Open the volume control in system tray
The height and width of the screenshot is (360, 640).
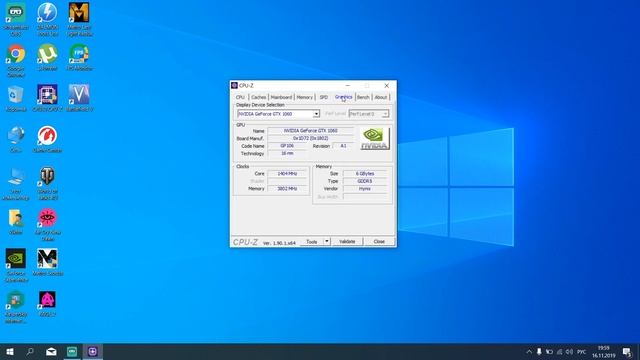pyautogui.click(x=570, y=351)
